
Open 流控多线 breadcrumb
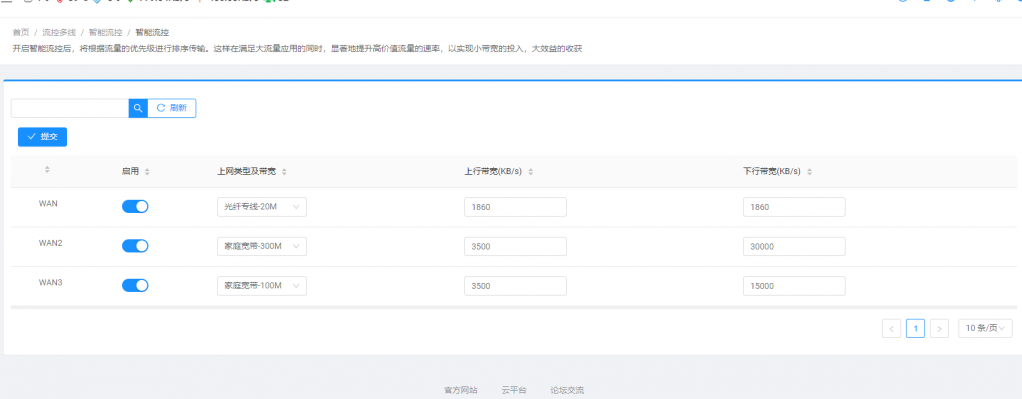click(x=59, y=32)
